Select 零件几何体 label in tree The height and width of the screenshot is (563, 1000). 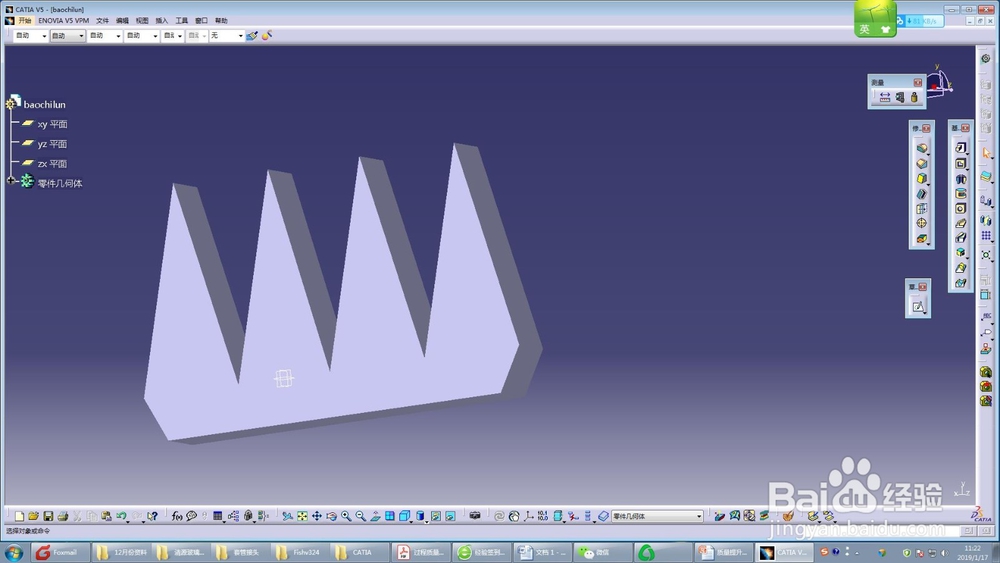[59, 183]
